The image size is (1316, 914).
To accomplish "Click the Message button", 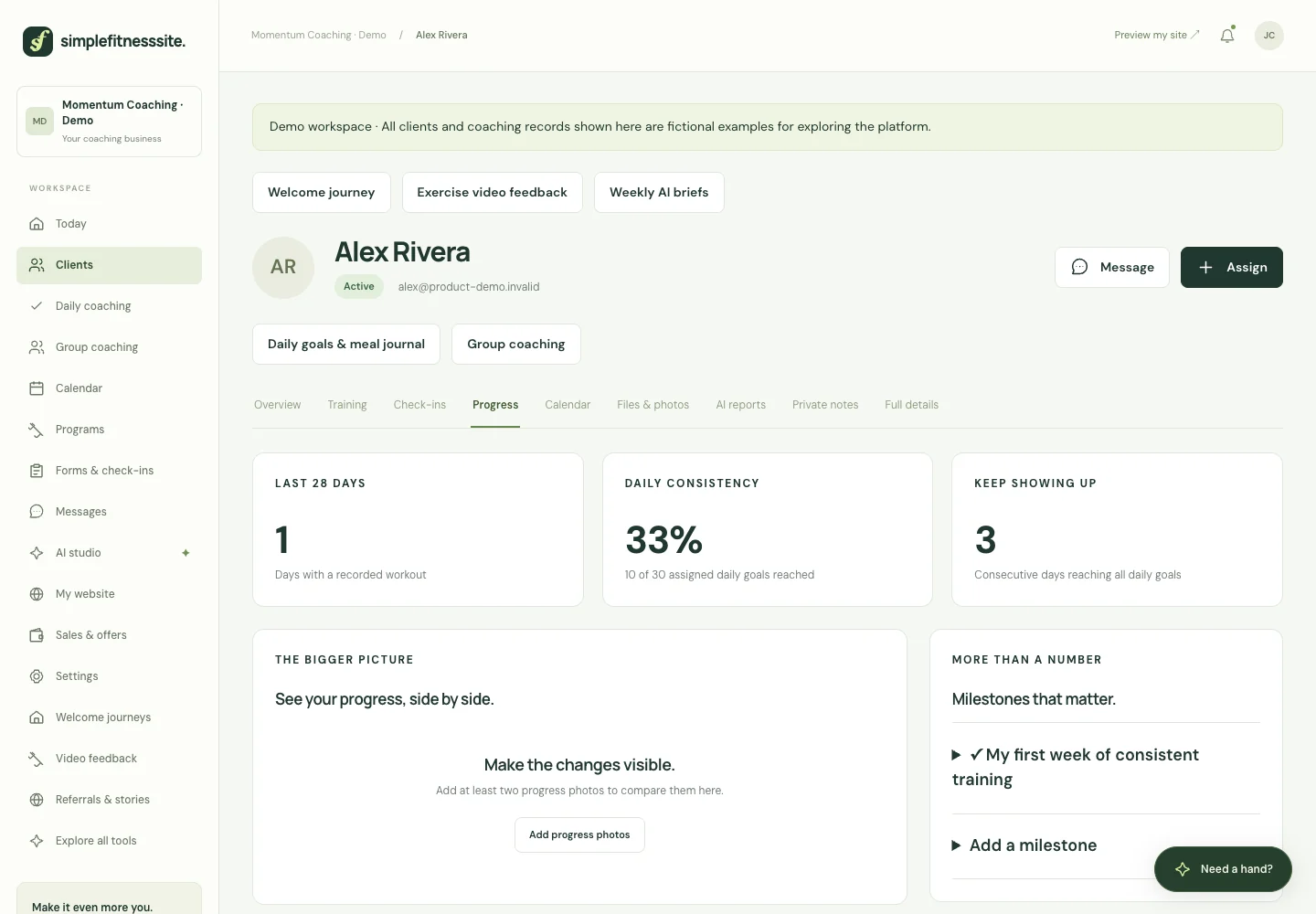I will pos(1112,268).
